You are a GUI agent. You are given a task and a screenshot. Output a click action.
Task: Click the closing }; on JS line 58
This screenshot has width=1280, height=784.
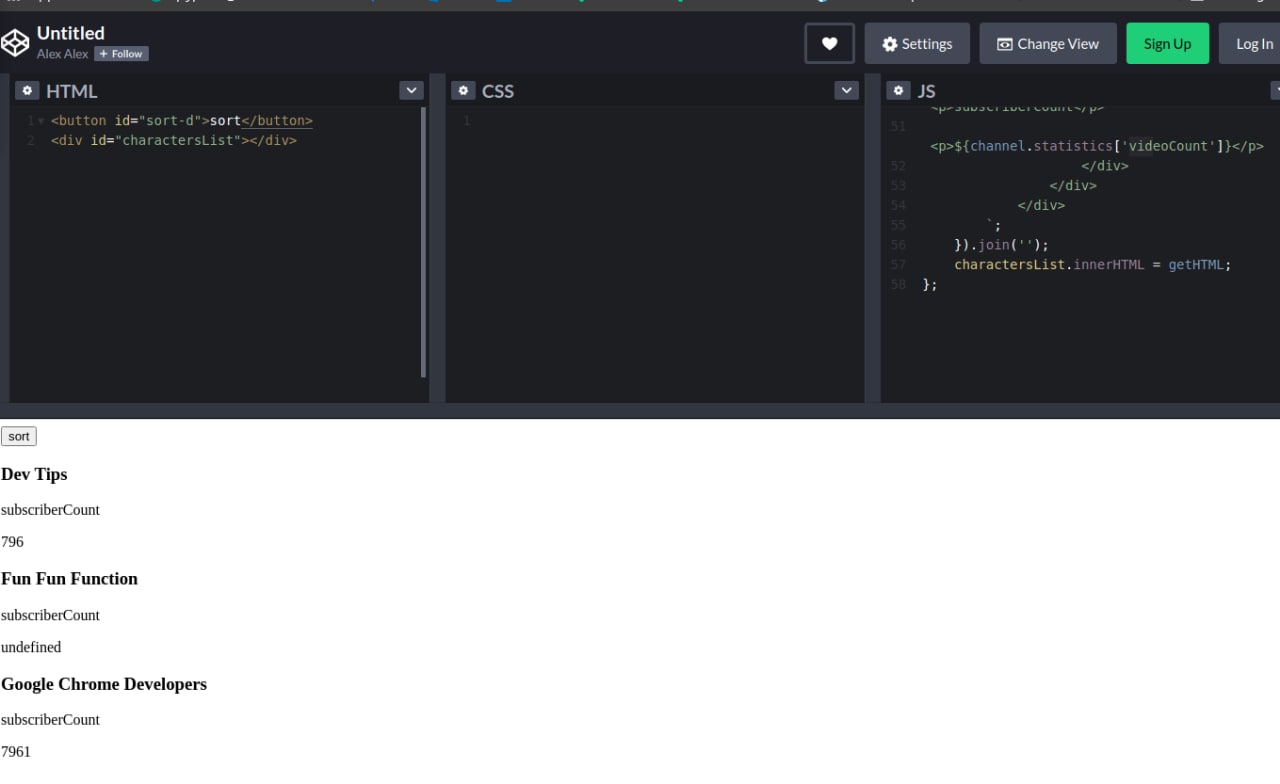pyautogui.click(x=930, y=285)
